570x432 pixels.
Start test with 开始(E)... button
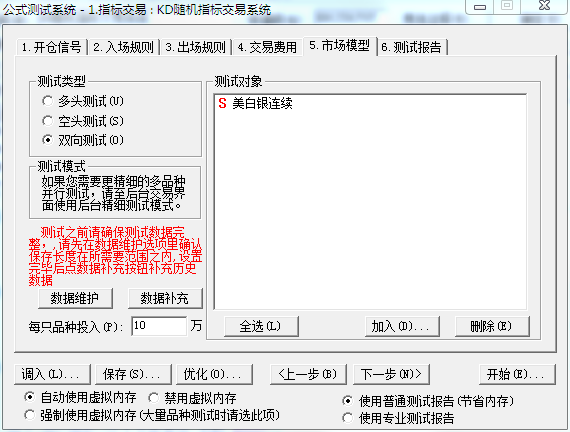(517, 374)
